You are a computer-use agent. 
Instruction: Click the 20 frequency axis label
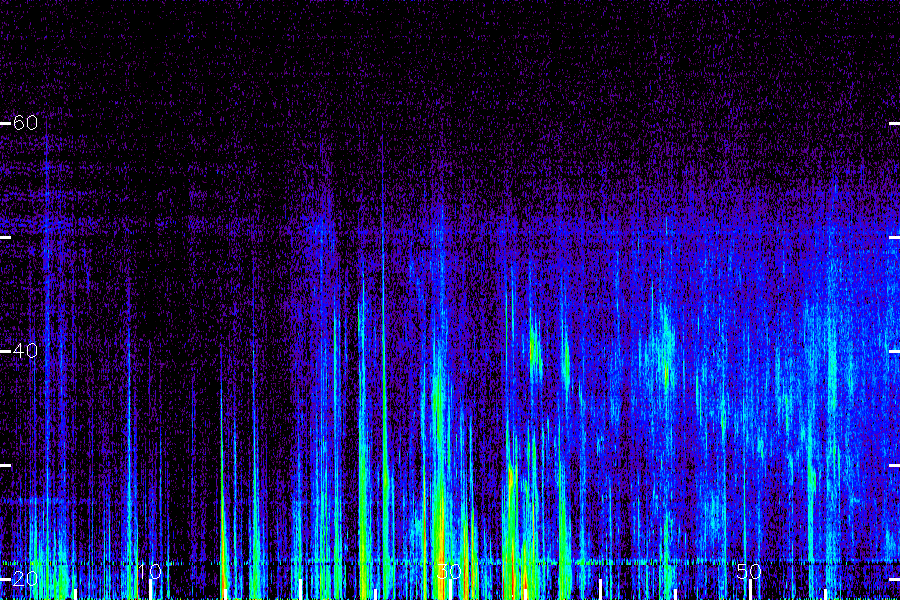point(25,578)
